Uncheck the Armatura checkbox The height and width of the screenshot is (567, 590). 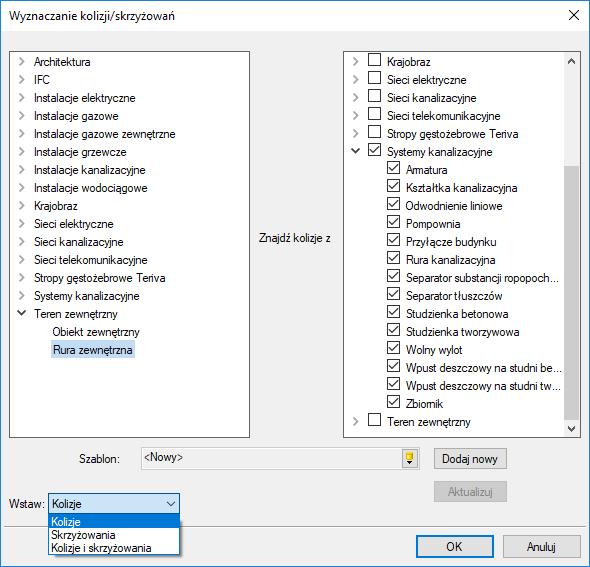tap(393, 168)
